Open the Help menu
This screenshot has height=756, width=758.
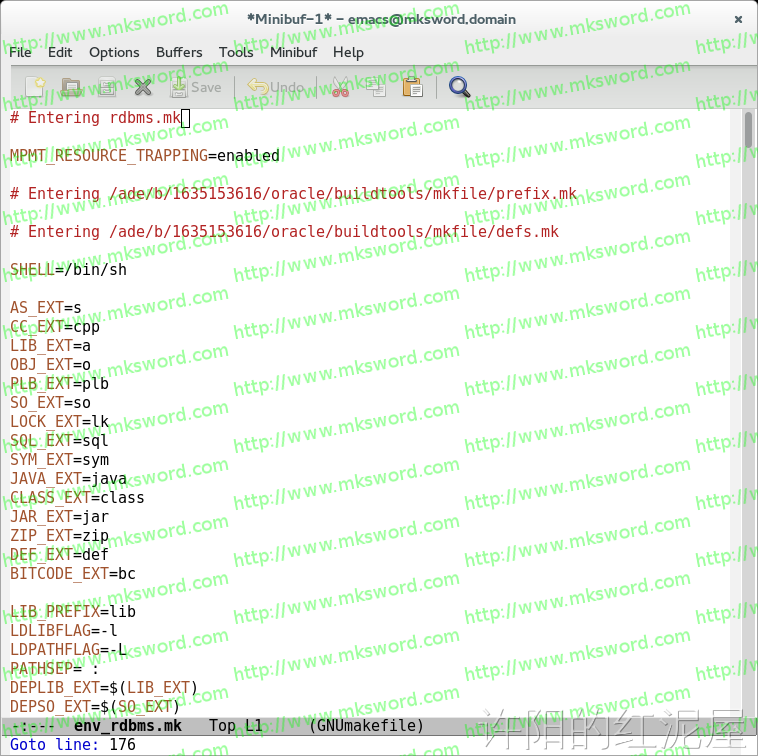pos(348,52)
